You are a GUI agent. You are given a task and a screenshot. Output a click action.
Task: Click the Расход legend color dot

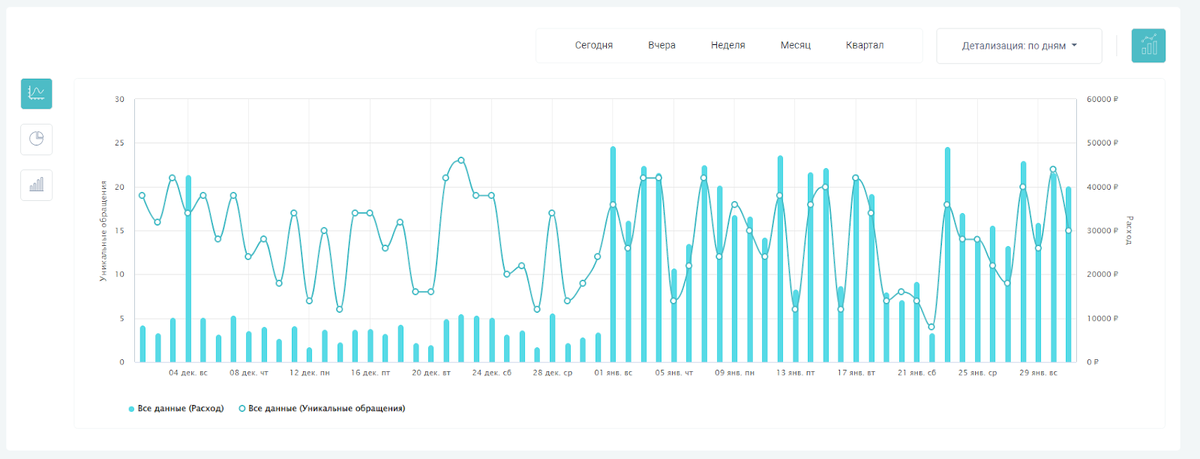132,409
